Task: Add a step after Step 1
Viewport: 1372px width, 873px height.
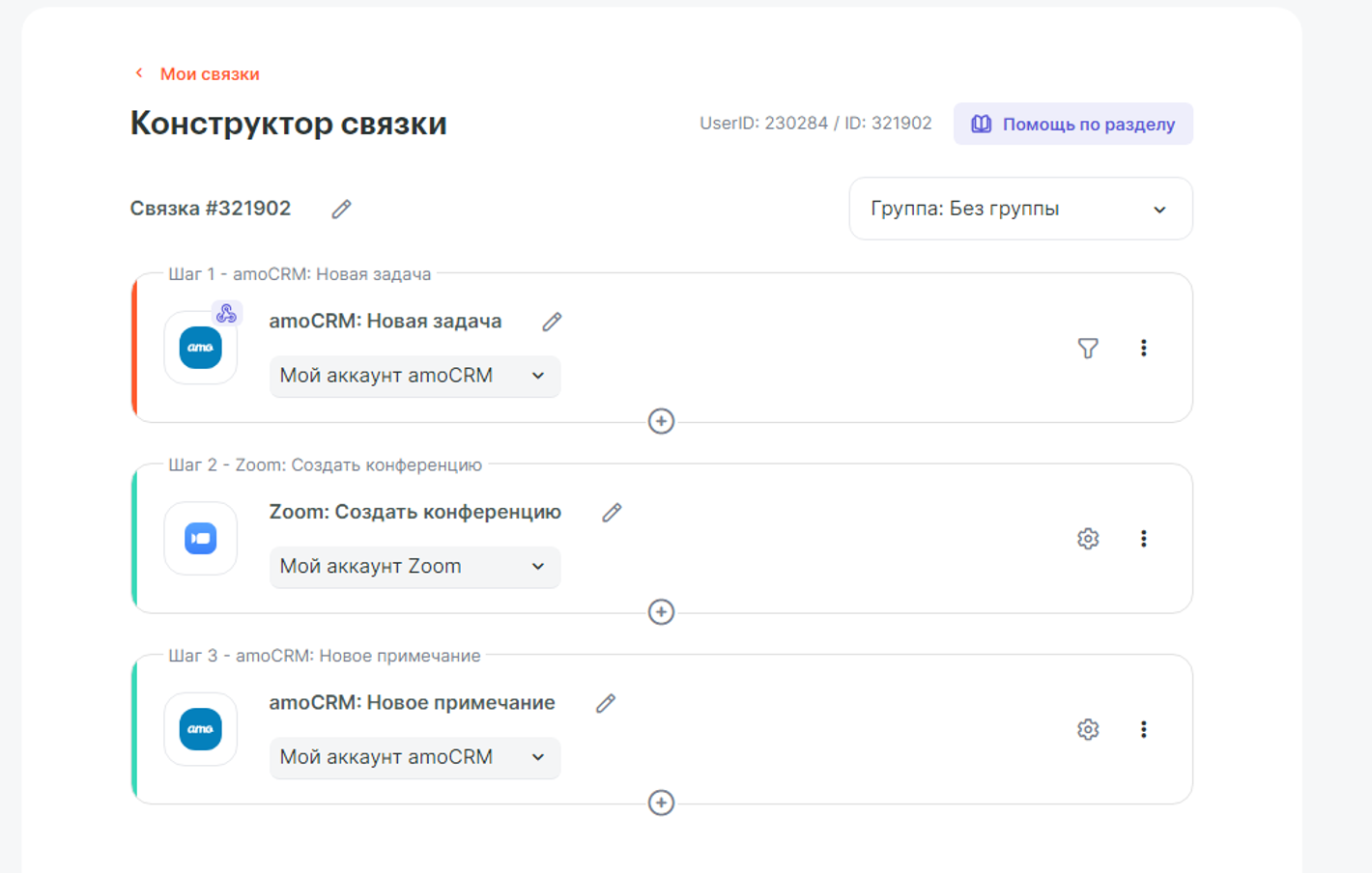Action: coord(661,421)
